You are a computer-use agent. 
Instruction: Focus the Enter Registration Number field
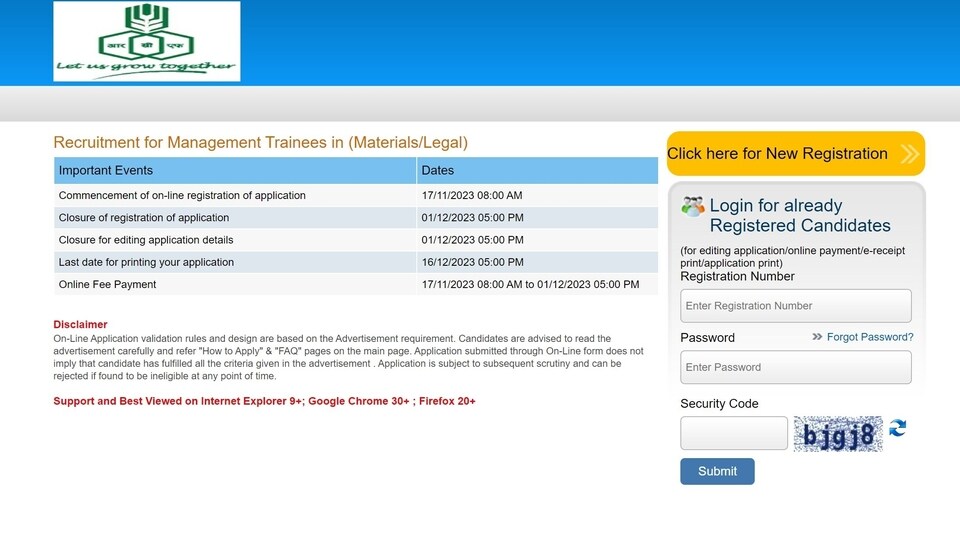(x=795, y=306)
